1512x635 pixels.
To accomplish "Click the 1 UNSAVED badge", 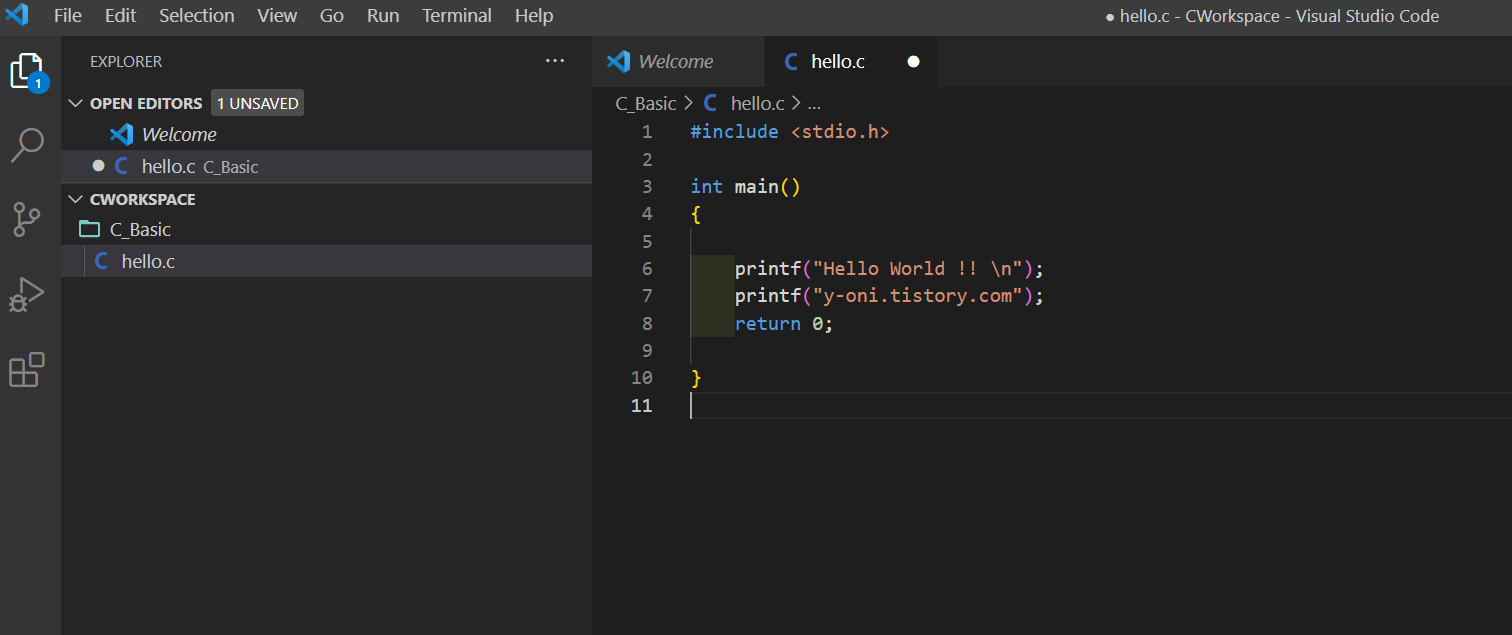I will point(257,103).
